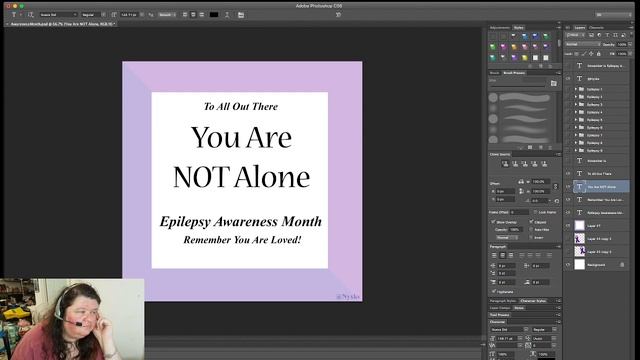
Task: Hide the 'To All Out There' layer
Action: (x=568, y=173)
